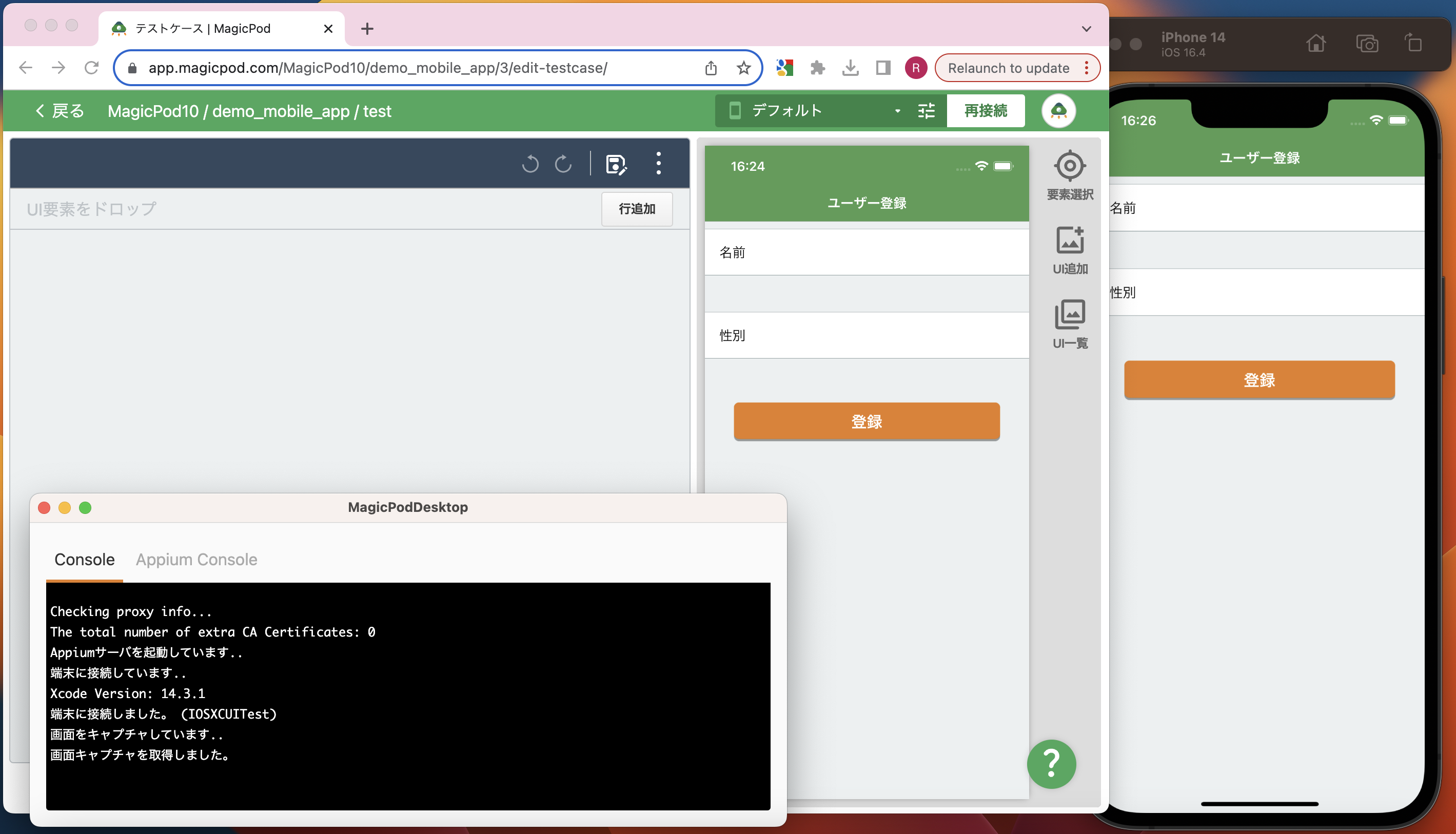This screenshot has height=834, width=1456.
Task: Click Relaunch to update button
Action: (x=1008, y=68)
